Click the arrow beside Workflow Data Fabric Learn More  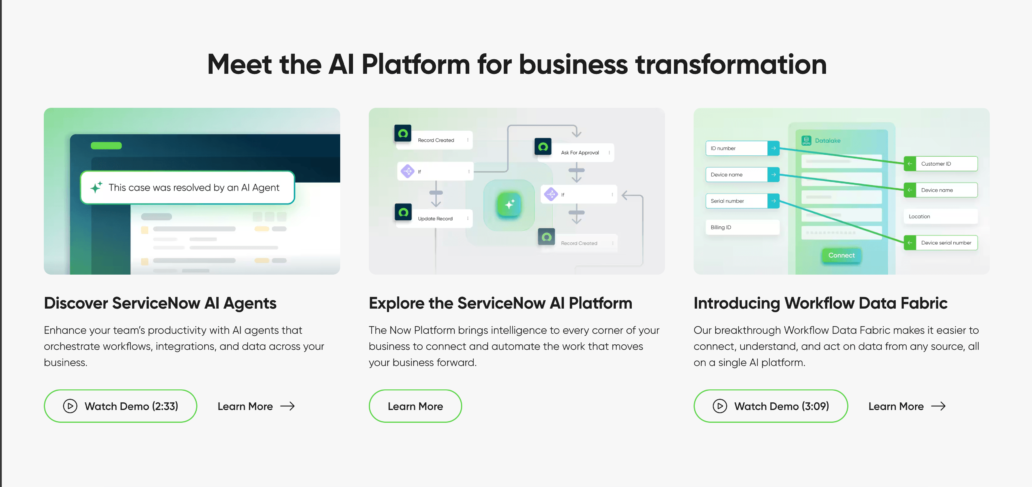tap(937, 406)
